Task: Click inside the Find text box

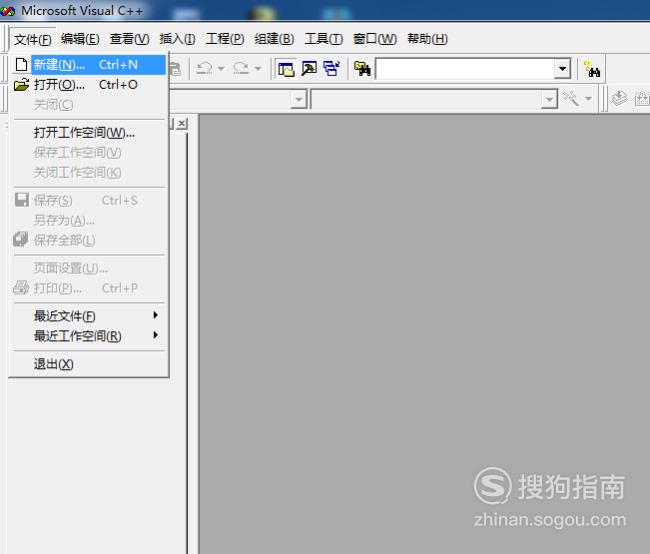Action: coord(465,69)
